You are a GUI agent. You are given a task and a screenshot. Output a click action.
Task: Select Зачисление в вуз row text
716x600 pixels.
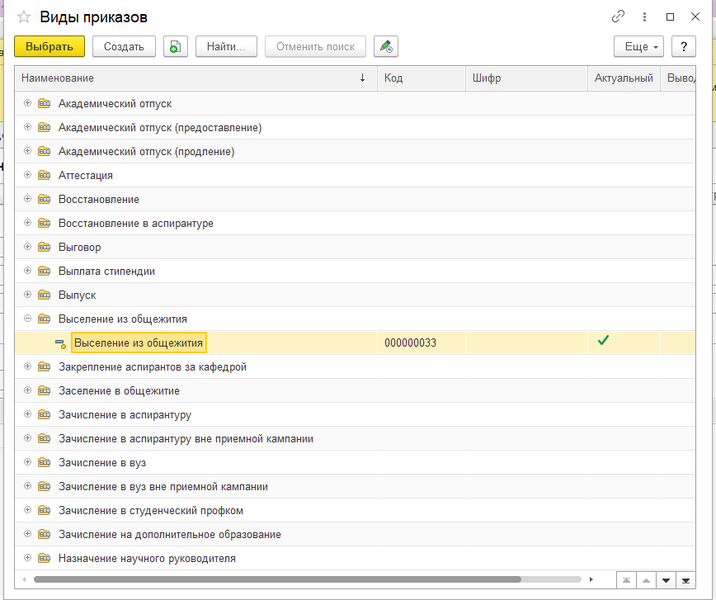[x=102, y=463]
